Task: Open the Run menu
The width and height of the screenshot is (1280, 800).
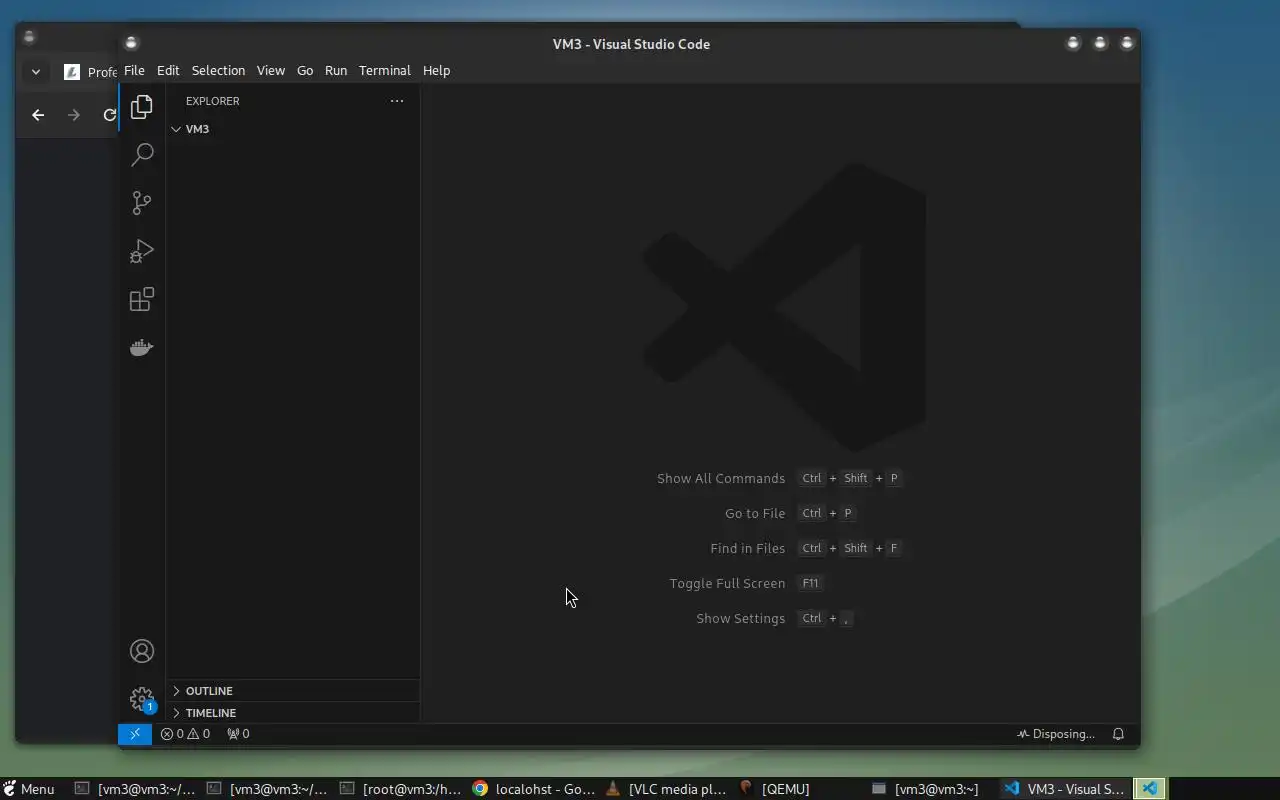Action: coord(336,71)
